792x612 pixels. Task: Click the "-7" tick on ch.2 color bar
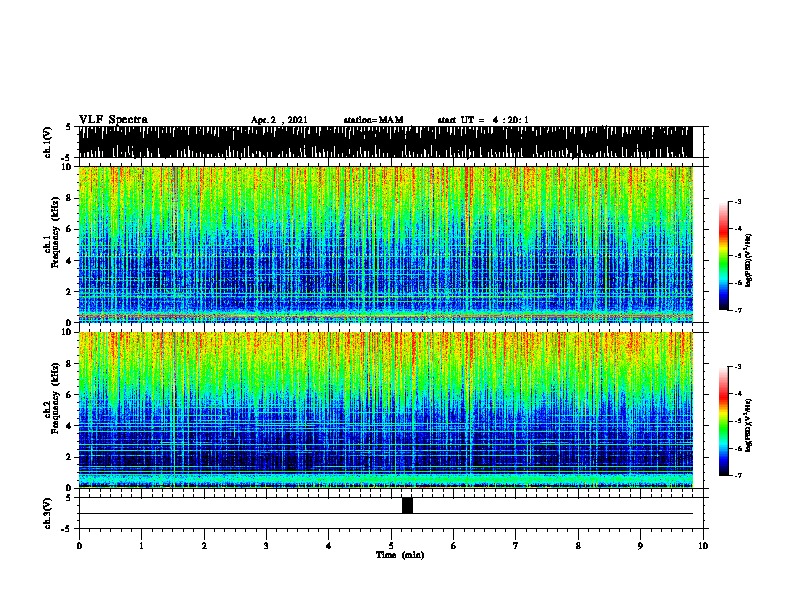737,475
